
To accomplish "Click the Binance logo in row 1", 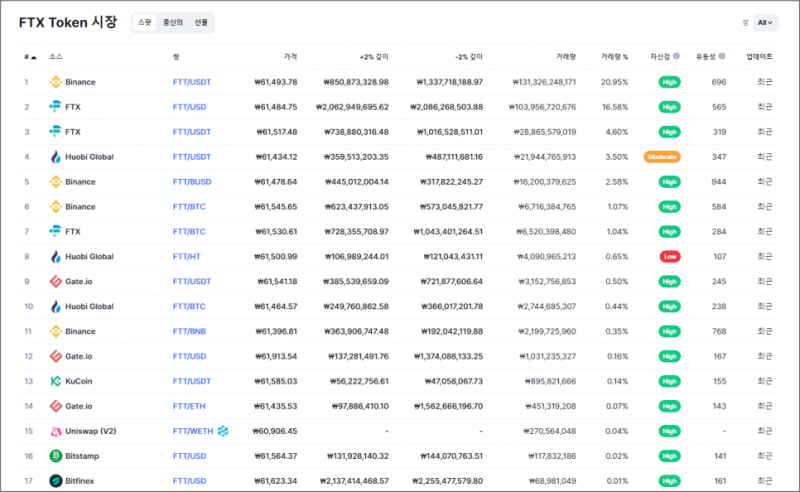I will [56, 82].
